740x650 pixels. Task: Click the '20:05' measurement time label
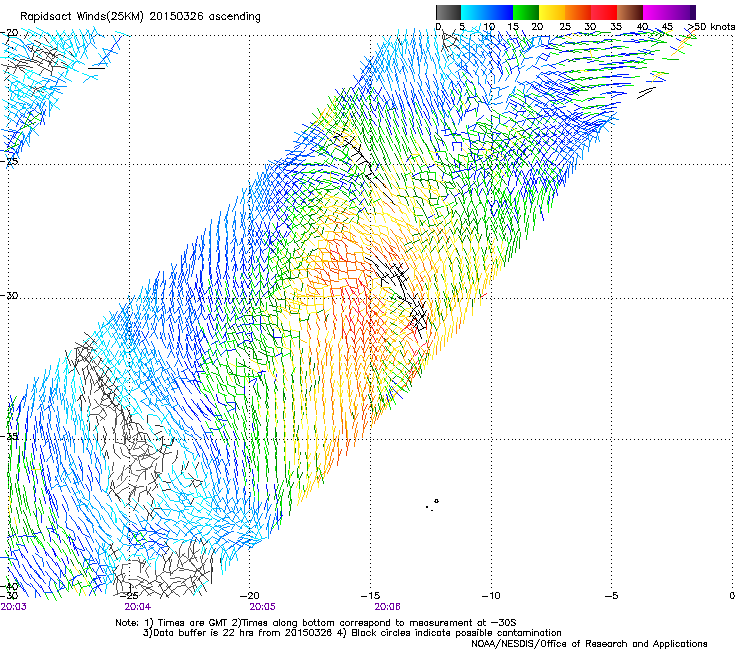262,607
